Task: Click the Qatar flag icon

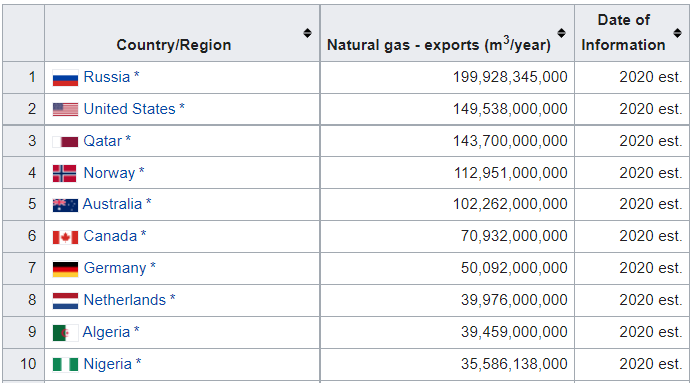Action: click(x=66, y=141)
